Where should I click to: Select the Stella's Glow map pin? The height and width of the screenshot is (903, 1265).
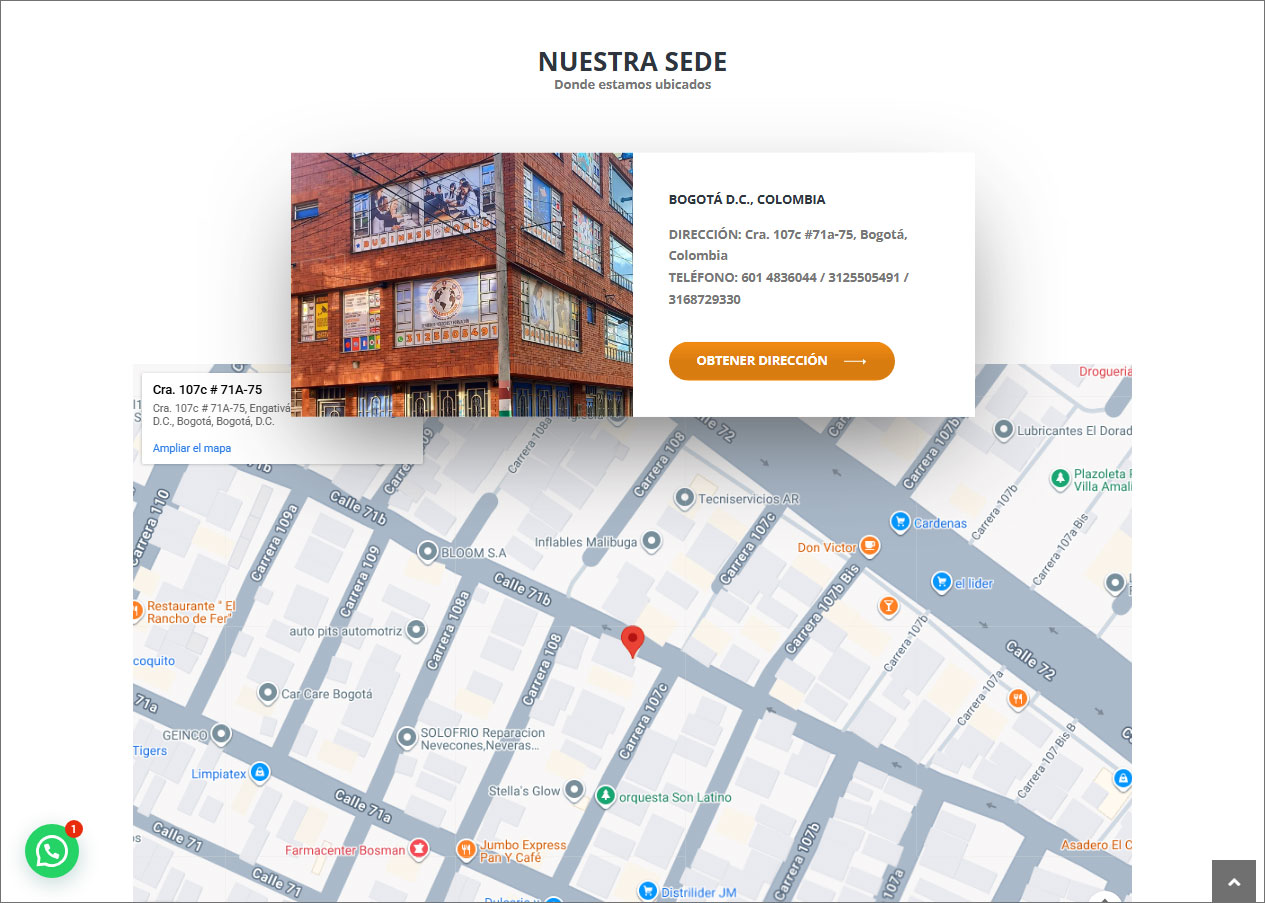tap(574, 790)
